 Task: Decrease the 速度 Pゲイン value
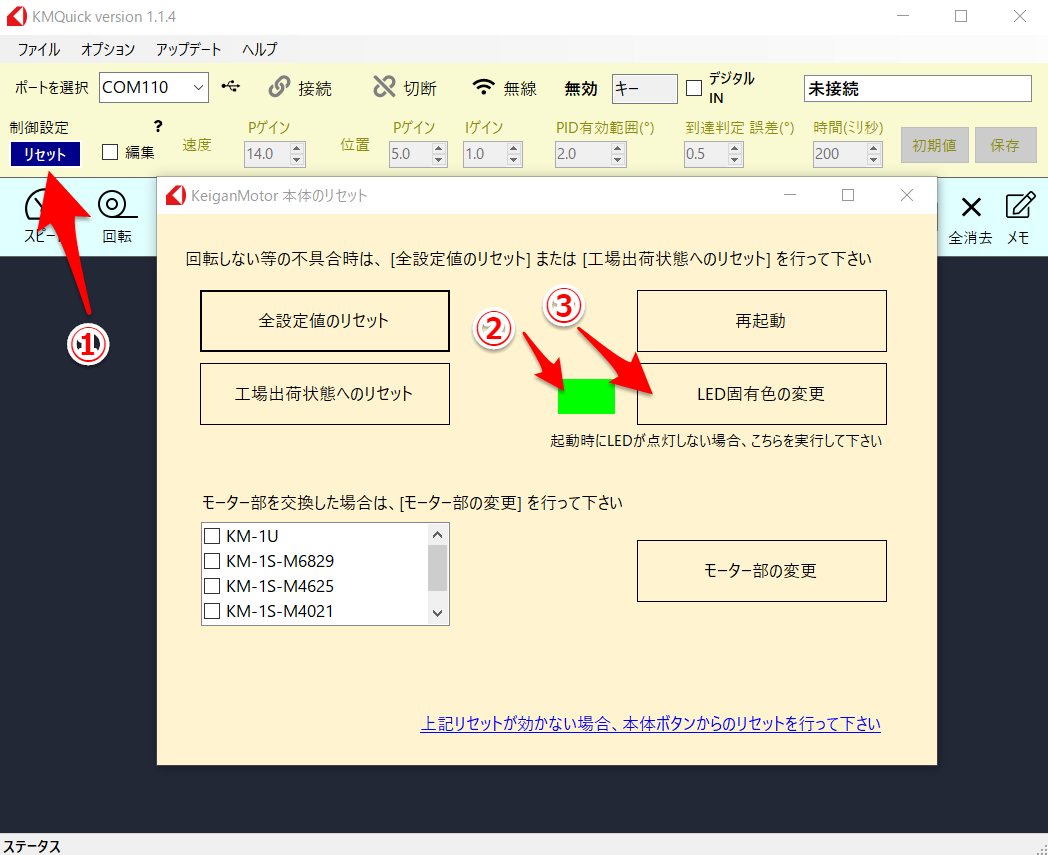pyautogui.click(x=297, y=160)
